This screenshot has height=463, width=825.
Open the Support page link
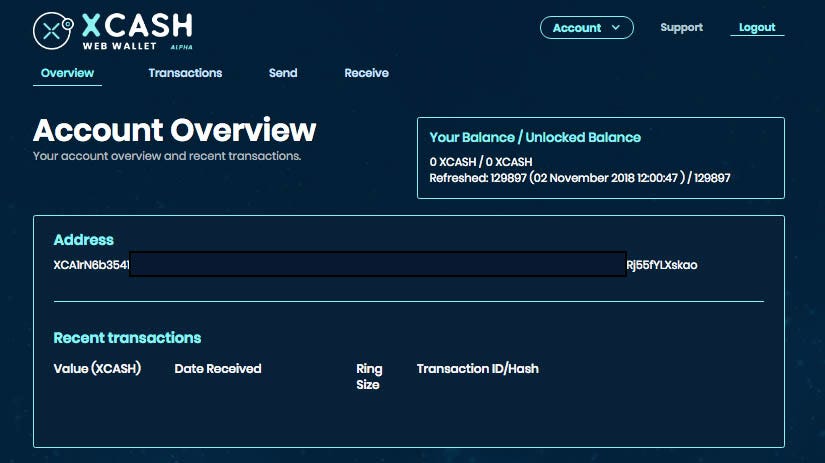point(681,27)
